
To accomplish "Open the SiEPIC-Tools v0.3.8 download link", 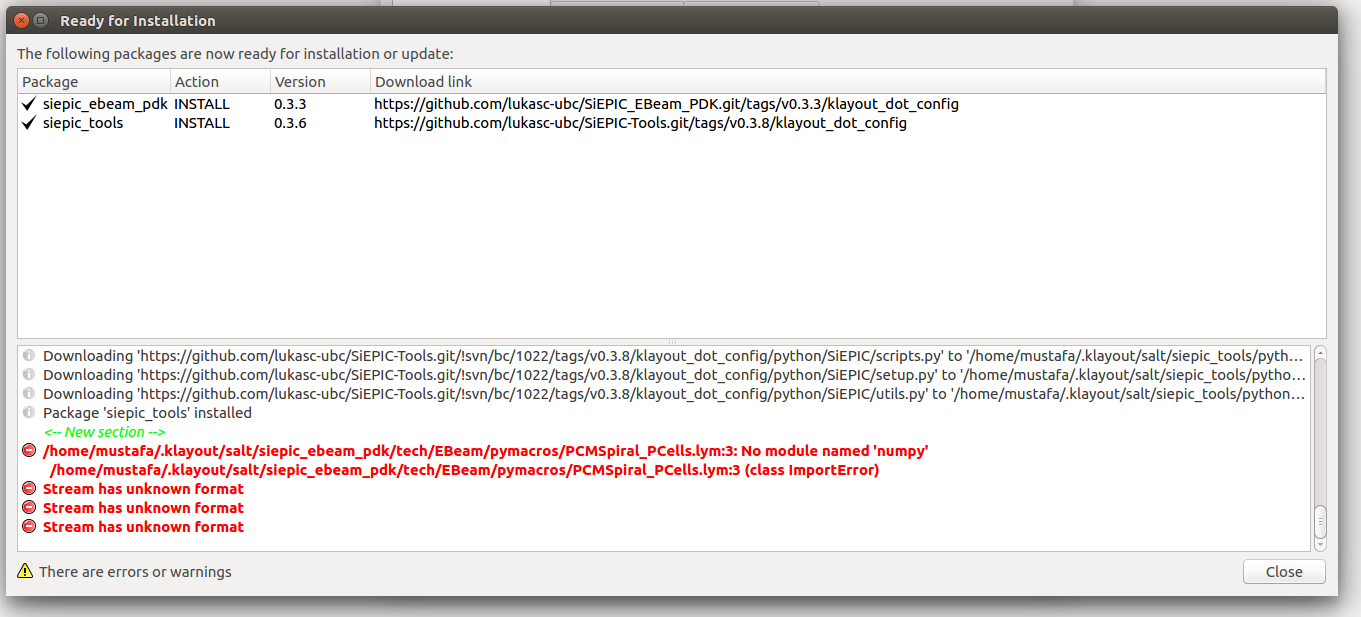I will (x=639, y=122).
